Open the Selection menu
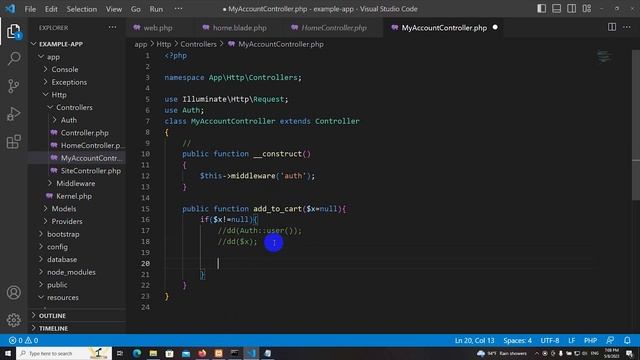 [82, 9]
